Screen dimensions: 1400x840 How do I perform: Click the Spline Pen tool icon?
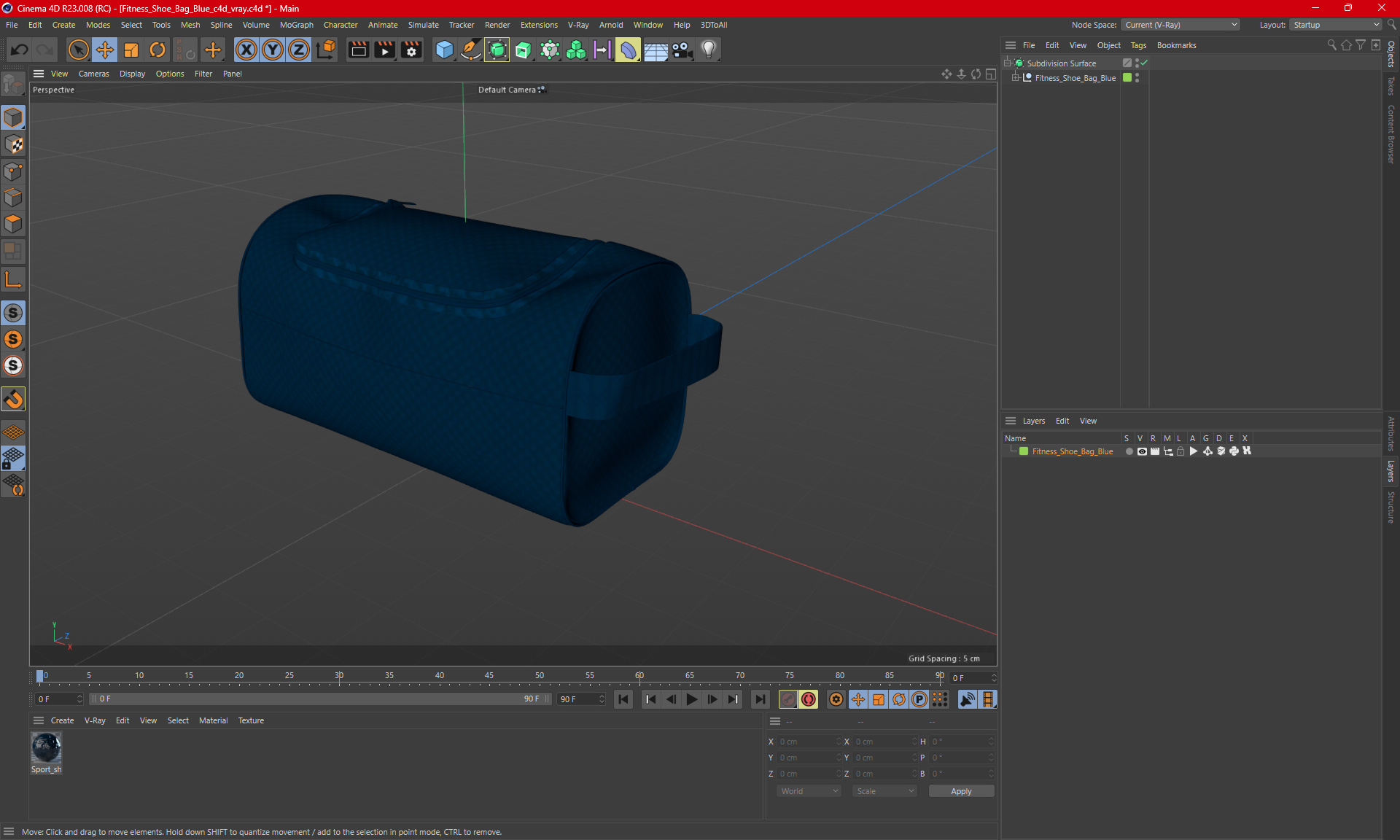471,50
